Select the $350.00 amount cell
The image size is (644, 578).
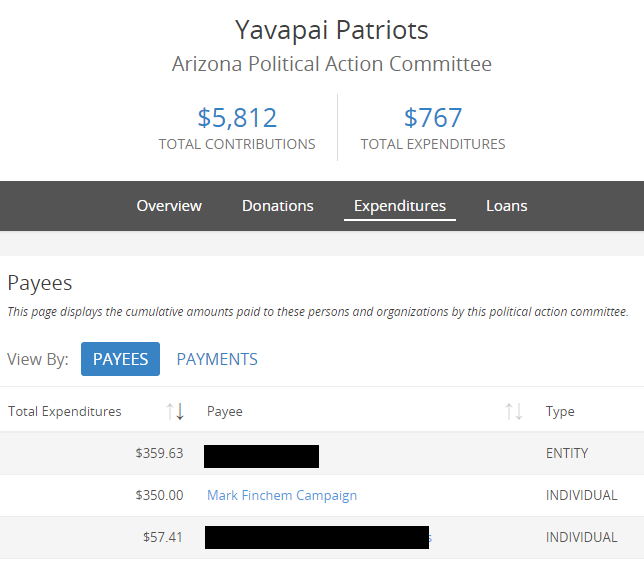159,495
